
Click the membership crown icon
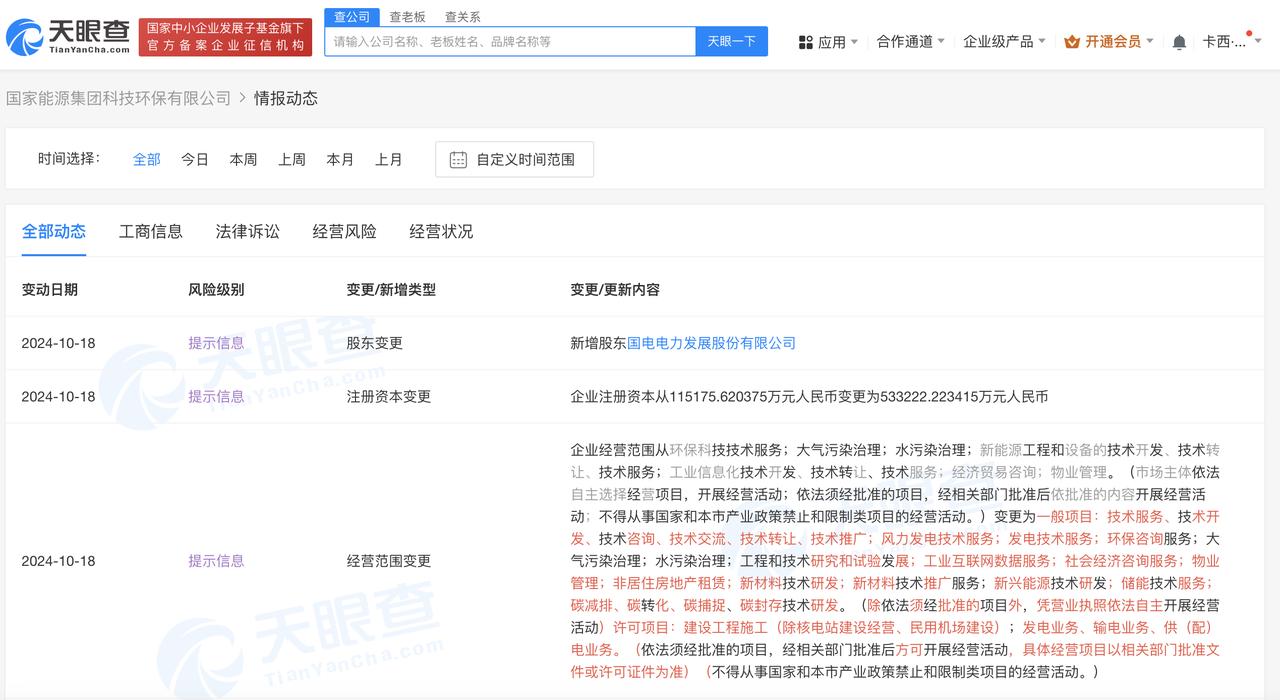1072,42
